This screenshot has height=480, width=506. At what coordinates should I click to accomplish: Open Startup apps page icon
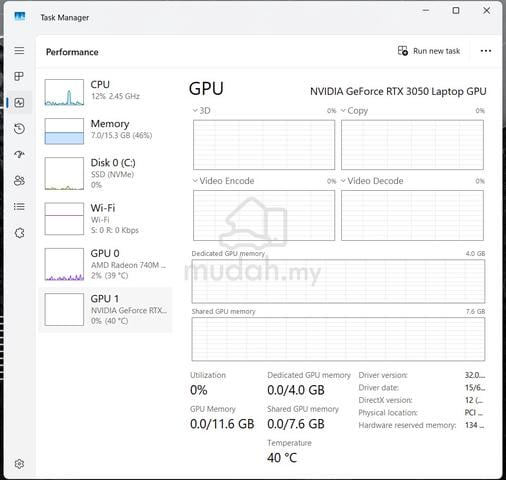(19, 154)
